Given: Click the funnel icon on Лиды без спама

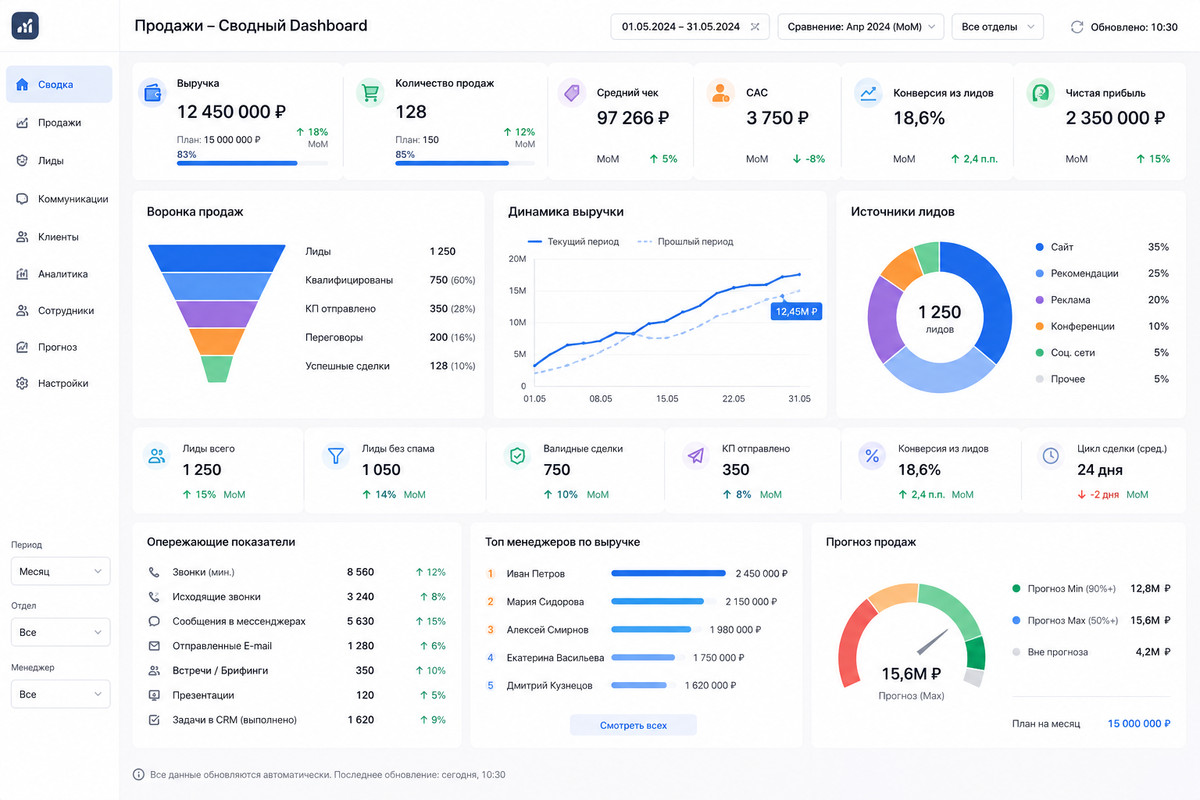Looking at the screenshot, I should tap(337, 456).
